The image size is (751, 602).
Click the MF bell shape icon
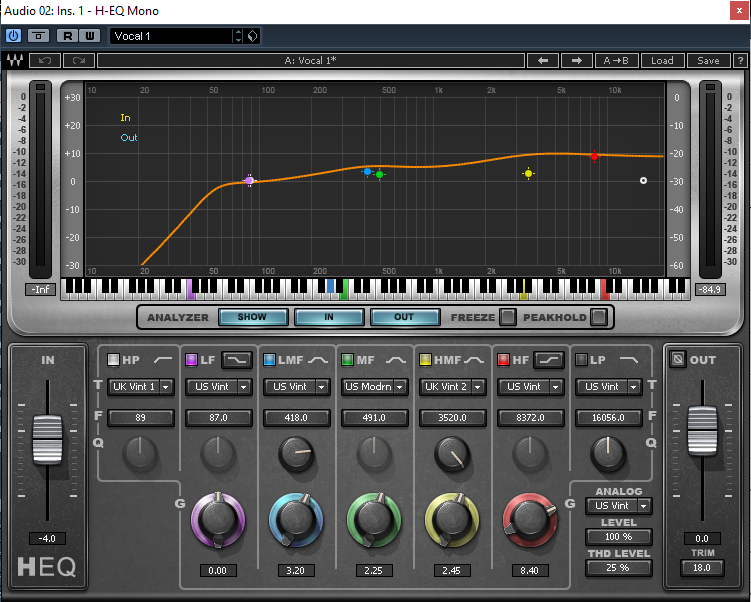396,360
